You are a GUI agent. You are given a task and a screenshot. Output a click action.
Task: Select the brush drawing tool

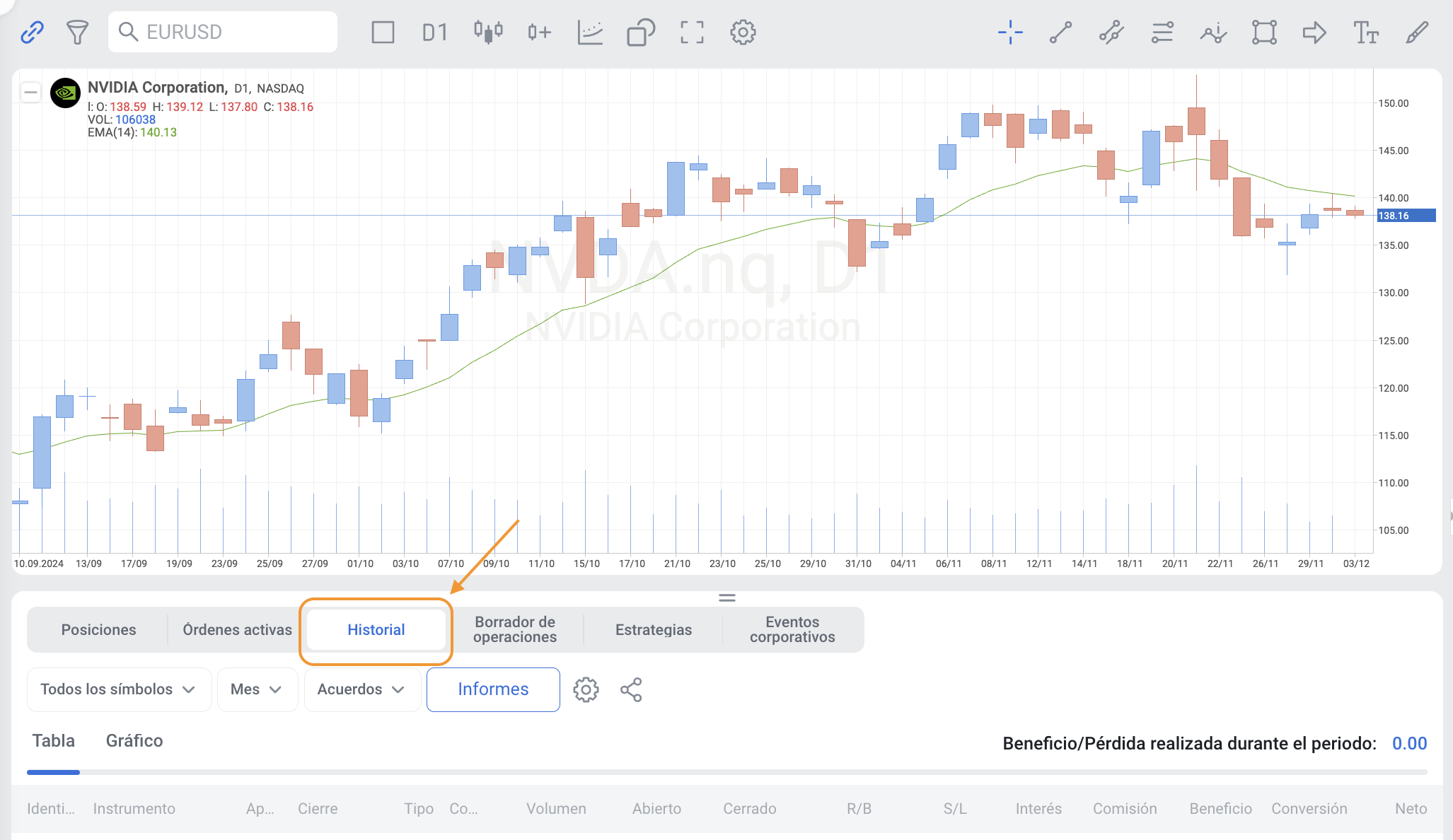click(1417, 32)
